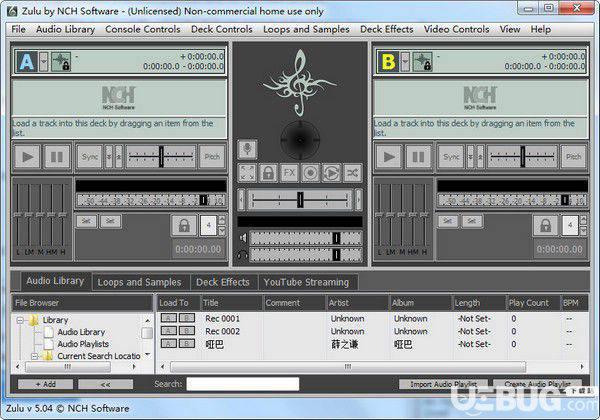Viewport: 600px width, 420px height.
Task: Switch to Loops and Samples tab
Action: click(x=139, y=282)
